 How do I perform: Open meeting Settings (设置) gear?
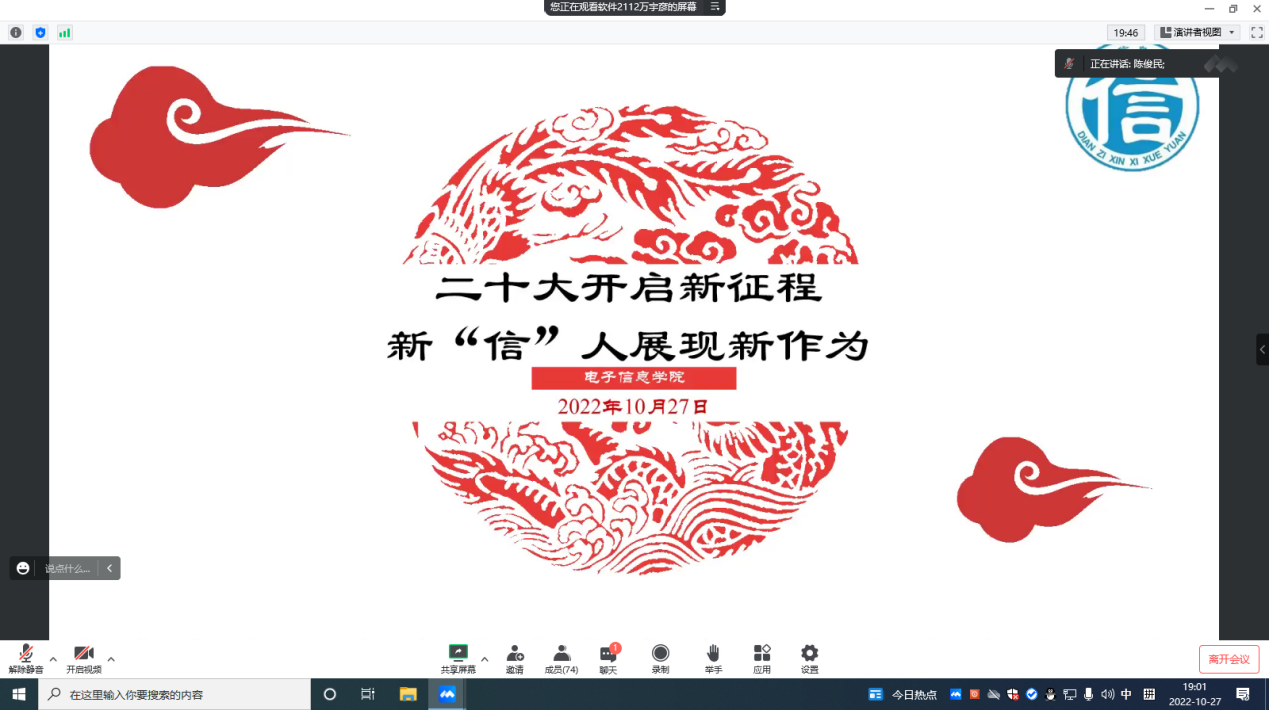pos(809,653)
